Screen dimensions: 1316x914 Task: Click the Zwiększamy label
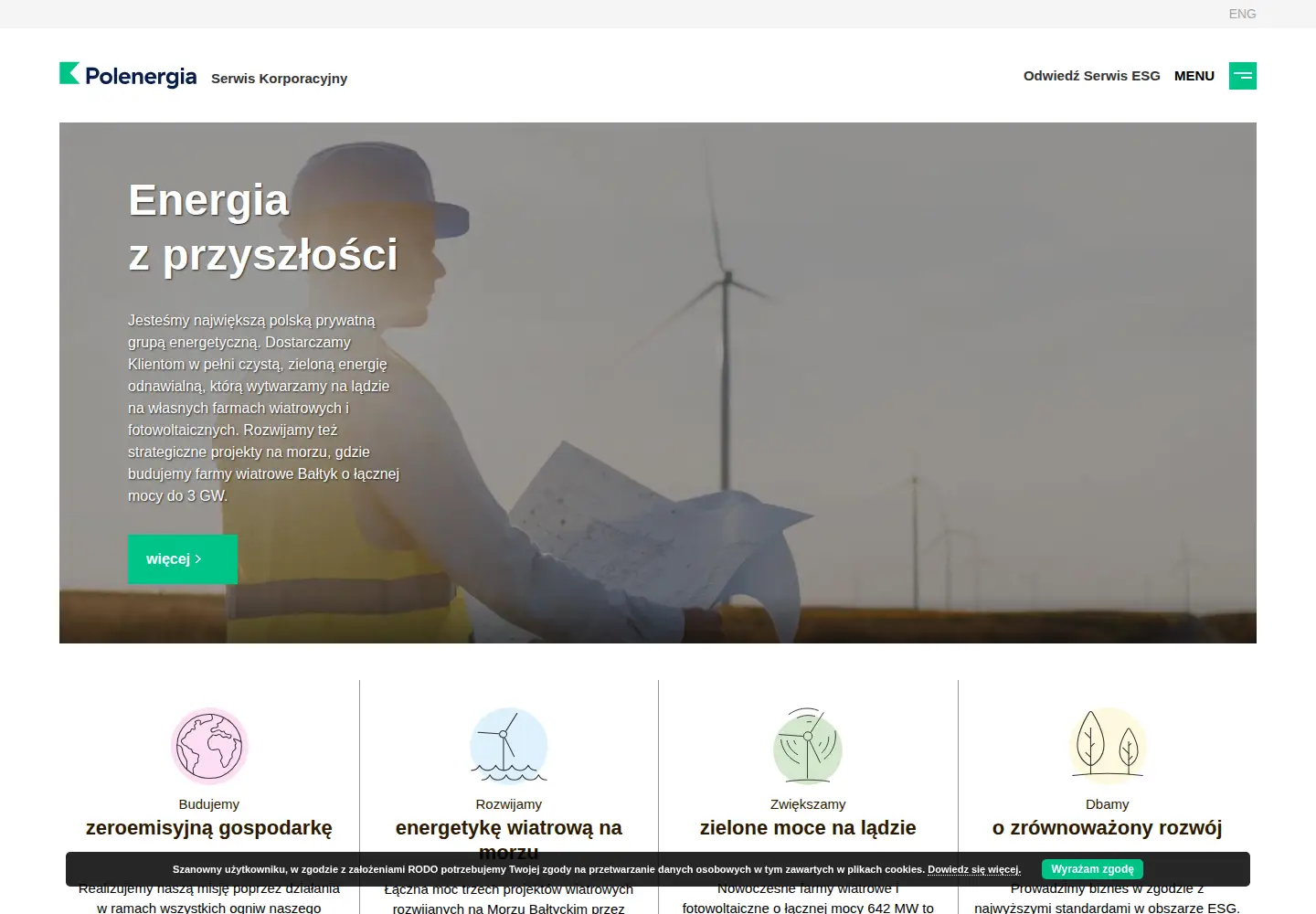point(808,804)
